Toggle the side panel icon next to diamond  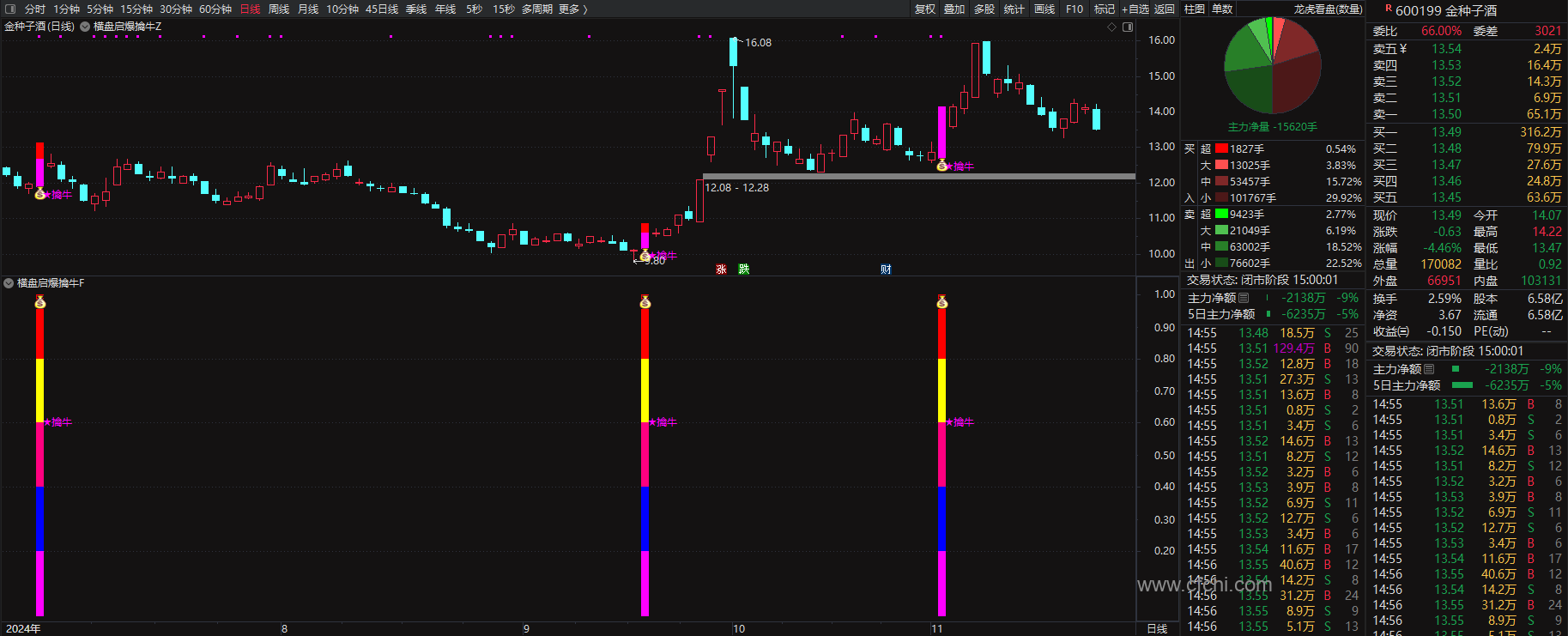[1128, 27]
